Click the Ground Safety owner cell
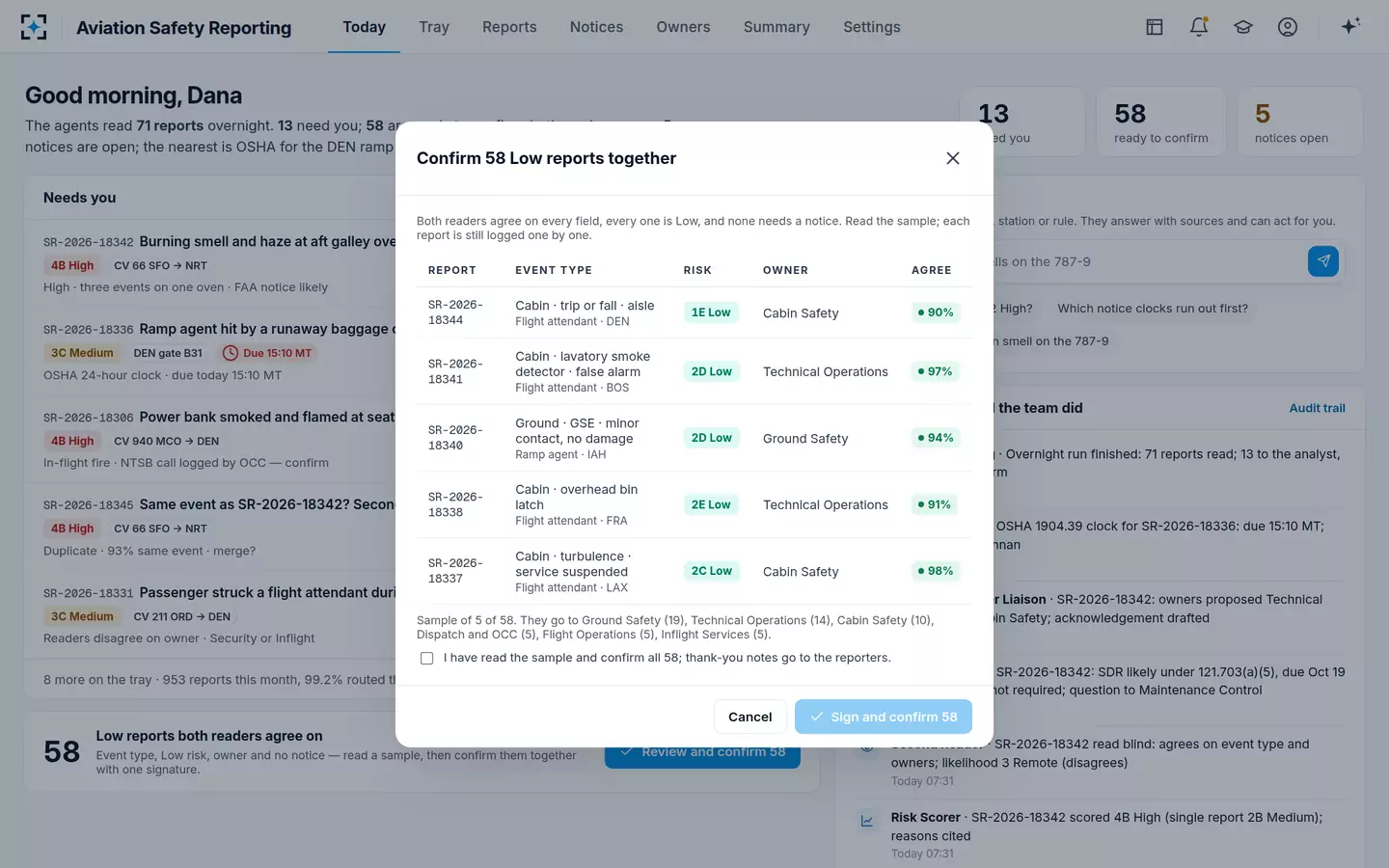The height and width of the screenshot is (868, 1389). [805, 438]
